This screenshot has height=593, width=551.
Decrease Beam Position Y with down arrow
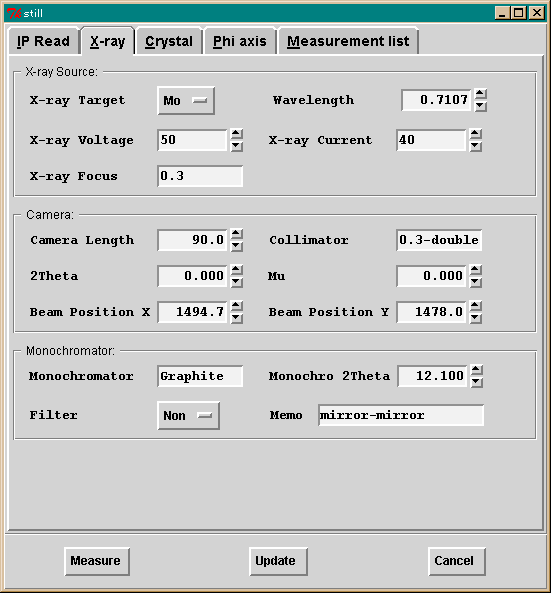click(x=476, y=318)
